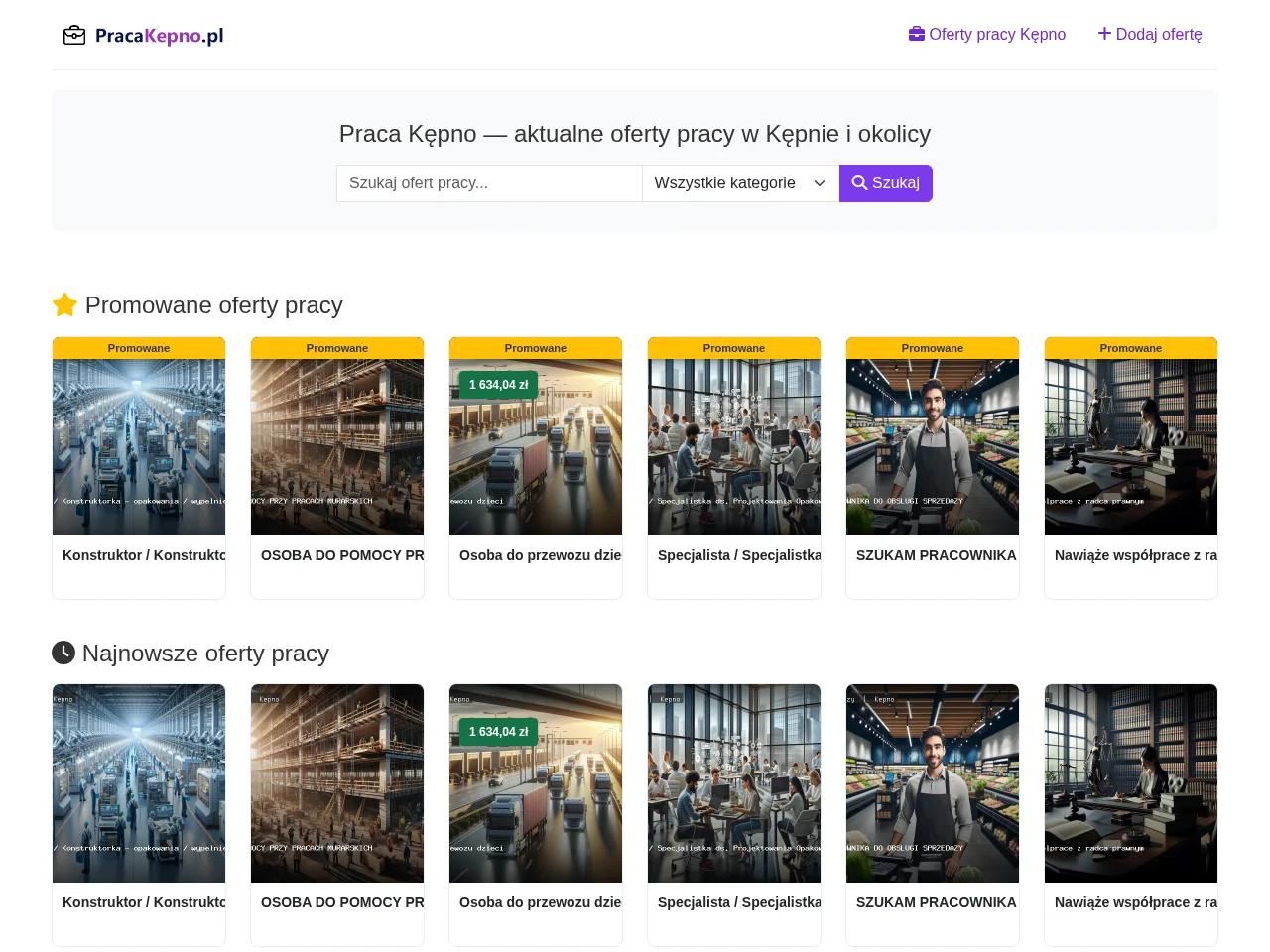The width and height of the screenshot is (1270, 952).
Task: Click the 1 634,04 zł badge under Promowane
Action: pos(498,385)
